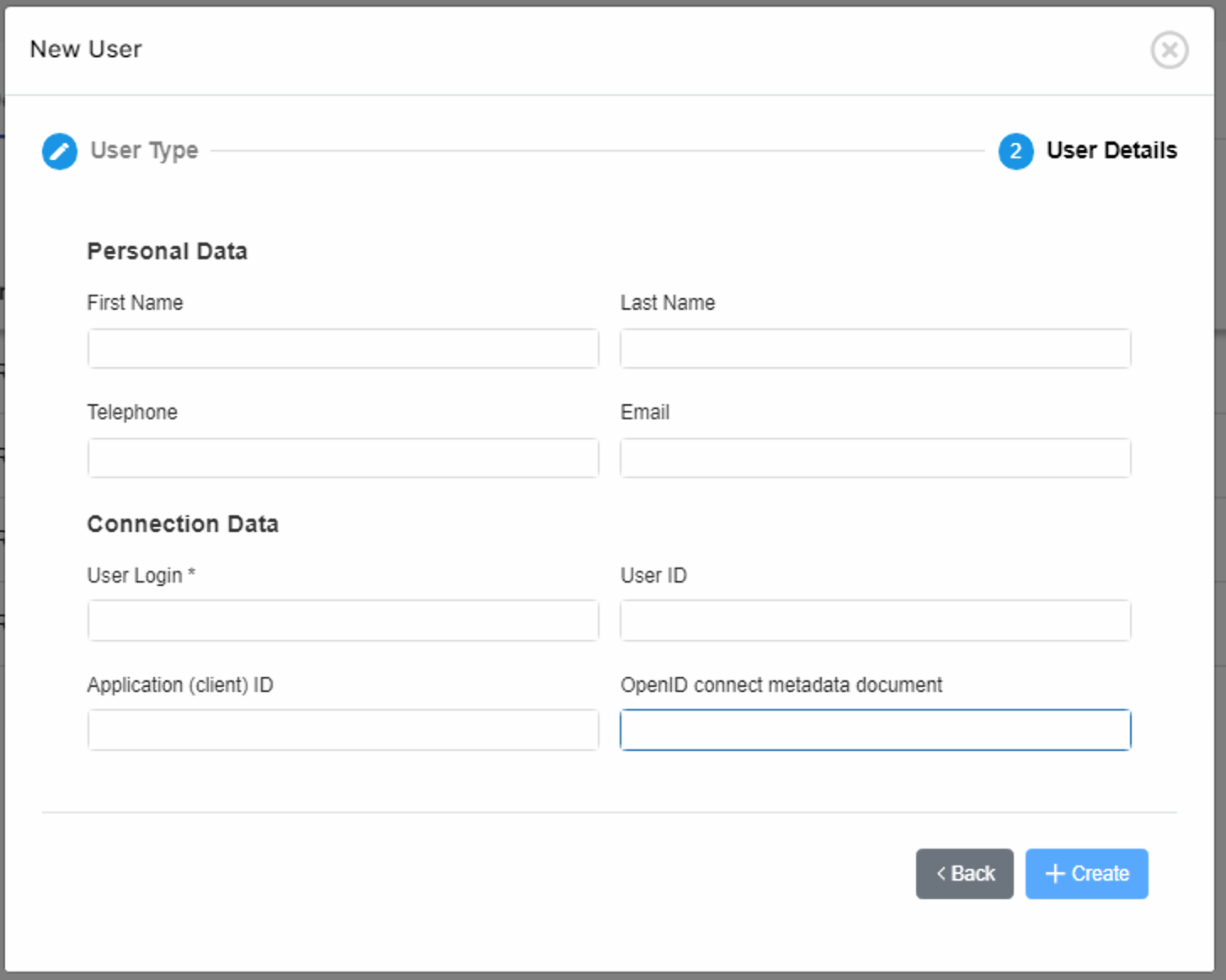The image size is (1226, 980).
Task: Select the OpenID connect metadata document field
Action: tap(875, 730)
